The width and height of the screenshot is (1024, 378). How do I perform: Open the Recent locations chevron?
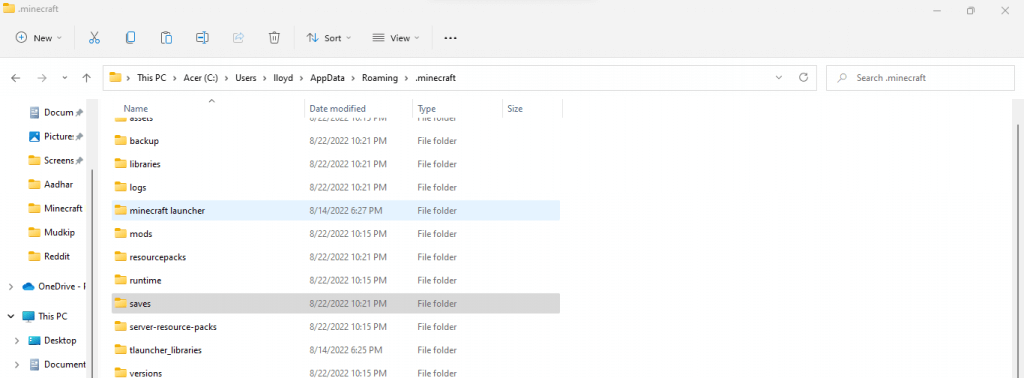65,78
